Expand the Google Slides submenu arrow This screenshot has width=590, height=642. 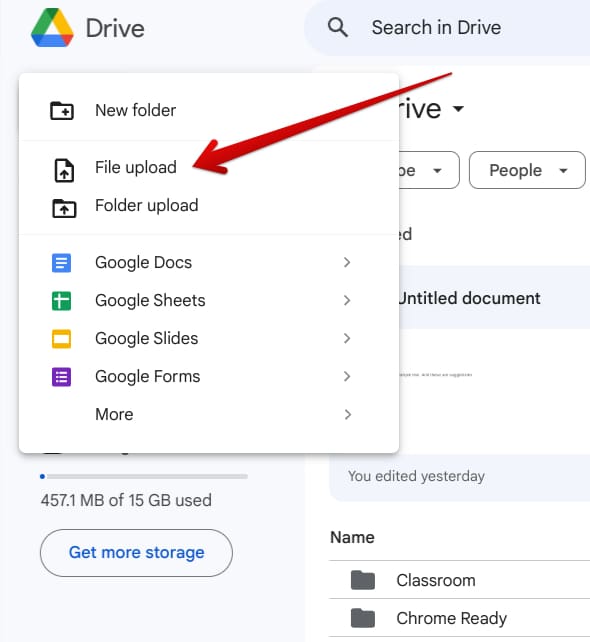[347, 339]
